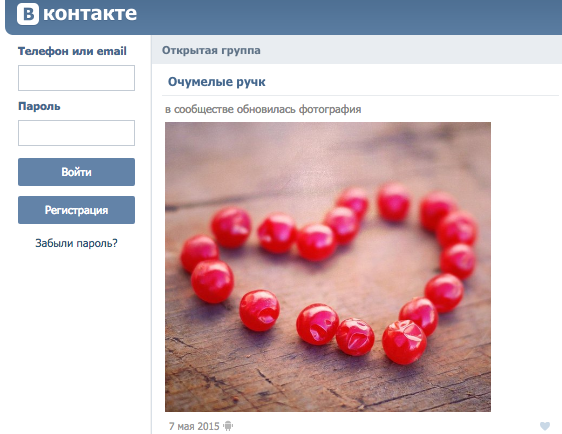Click the Android icon beside the date
Viewport: 562px width, 434px height.
tap(228, 426)
